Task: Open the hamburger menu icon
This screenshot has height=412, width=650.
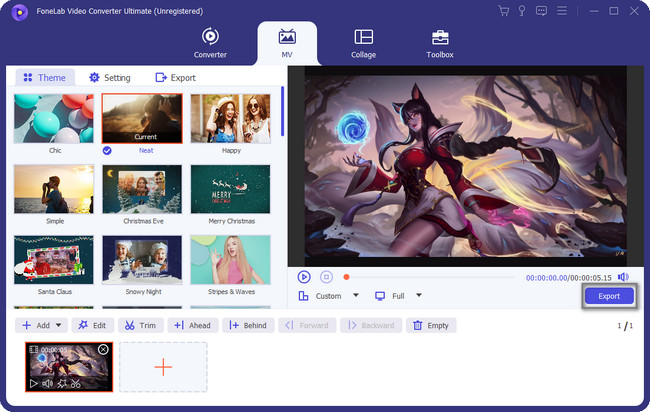Action: click(x=562, y=11)
